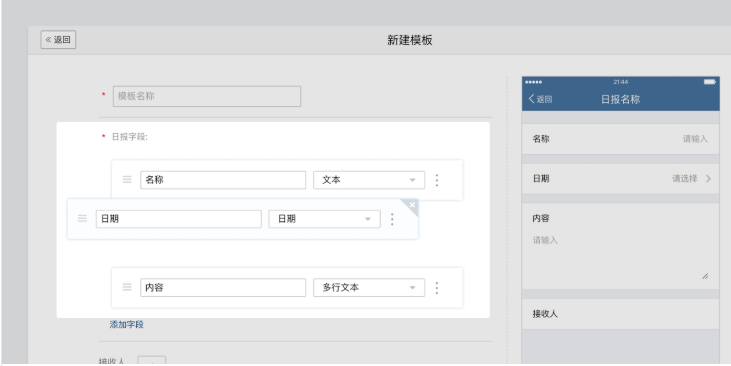Viewport: 731px width, 366px height.
Task: Expand the 文本 type dropdown
Action: tap(369, 180)
